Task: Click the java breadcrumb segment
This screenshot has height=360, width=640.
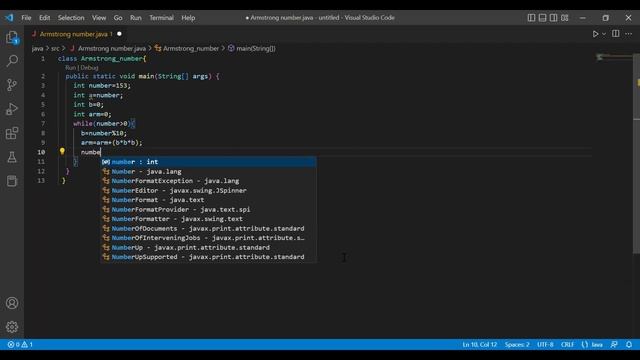Action: tap(37, 49)
